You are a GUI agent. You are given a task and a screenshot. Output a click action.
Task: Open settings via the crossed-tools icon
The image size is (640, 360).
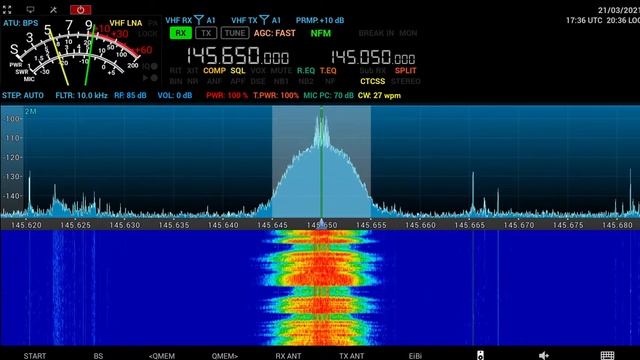[x=53, y=9]
